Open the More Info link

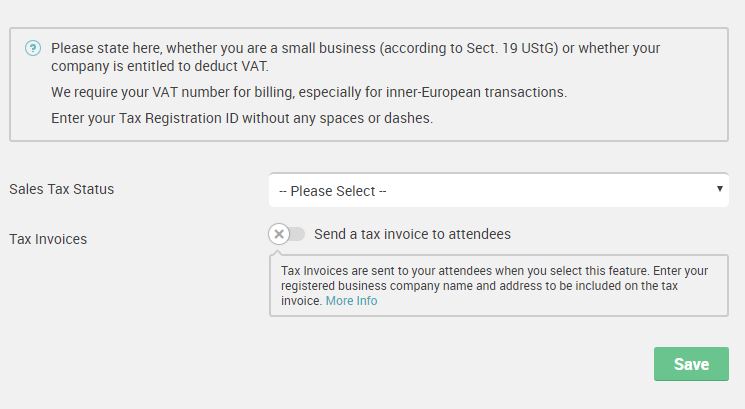click(x=351, y=301)
